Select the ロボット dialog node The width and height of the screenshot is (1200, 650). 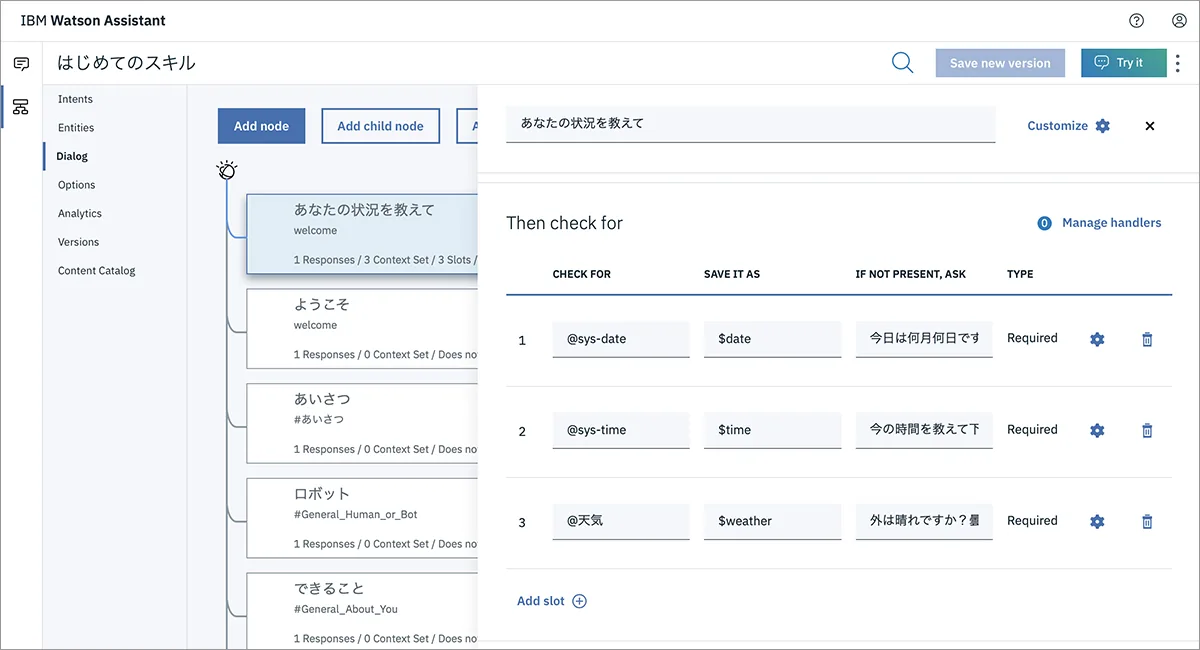[x=362, y=518]
